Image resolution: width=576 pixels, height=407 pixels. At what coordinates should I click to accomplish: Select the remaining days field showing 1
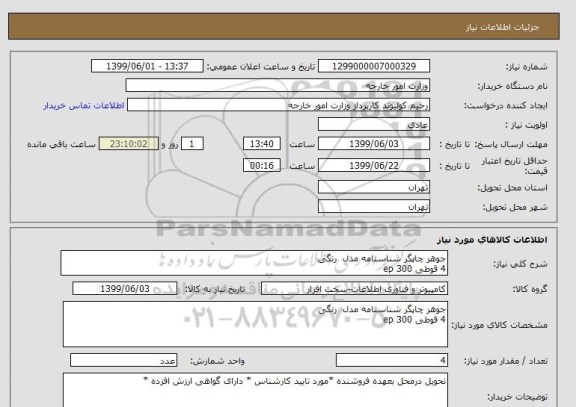[x=192, y=144]
